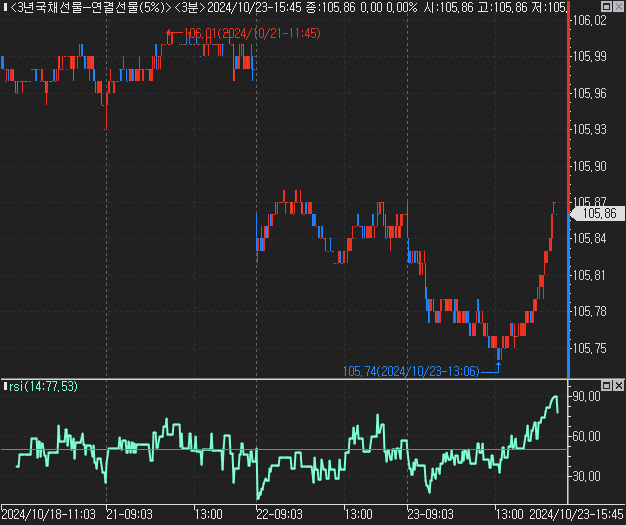Click the small marker before the 3년국채선물 title
This screenshot has height=525, width=626.
pyautogui.click(x=5, y=7)
